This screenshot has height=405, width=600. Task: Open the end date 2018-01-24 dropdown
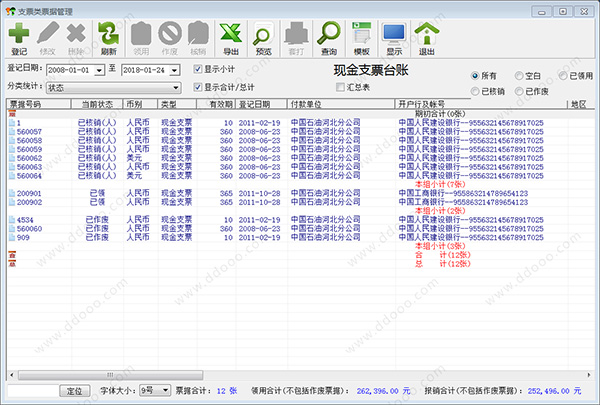point(174,70)
